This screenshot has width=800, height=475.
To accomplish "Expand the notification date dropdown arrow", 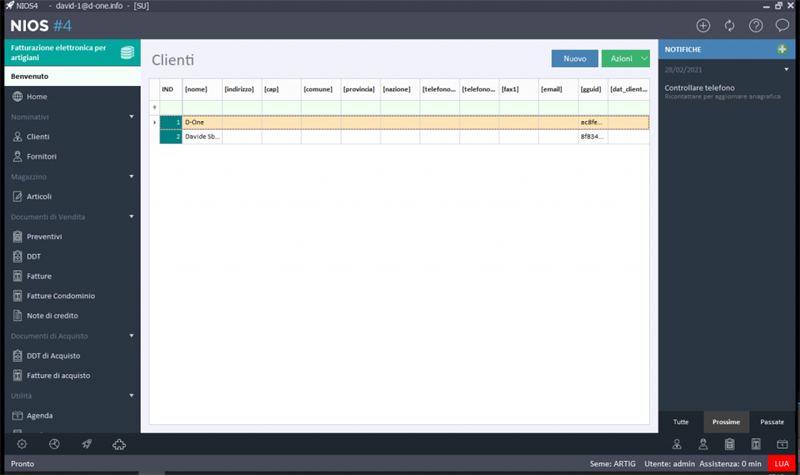I will 786,69.
